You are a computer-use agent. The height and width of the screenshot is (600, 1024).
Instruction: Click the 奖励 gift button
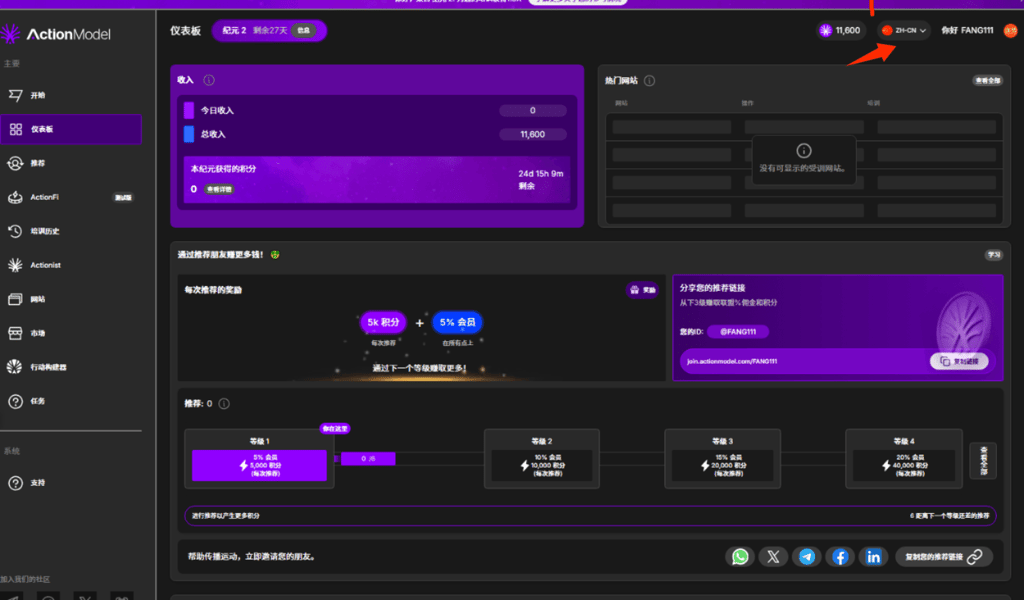click(642, 290)
